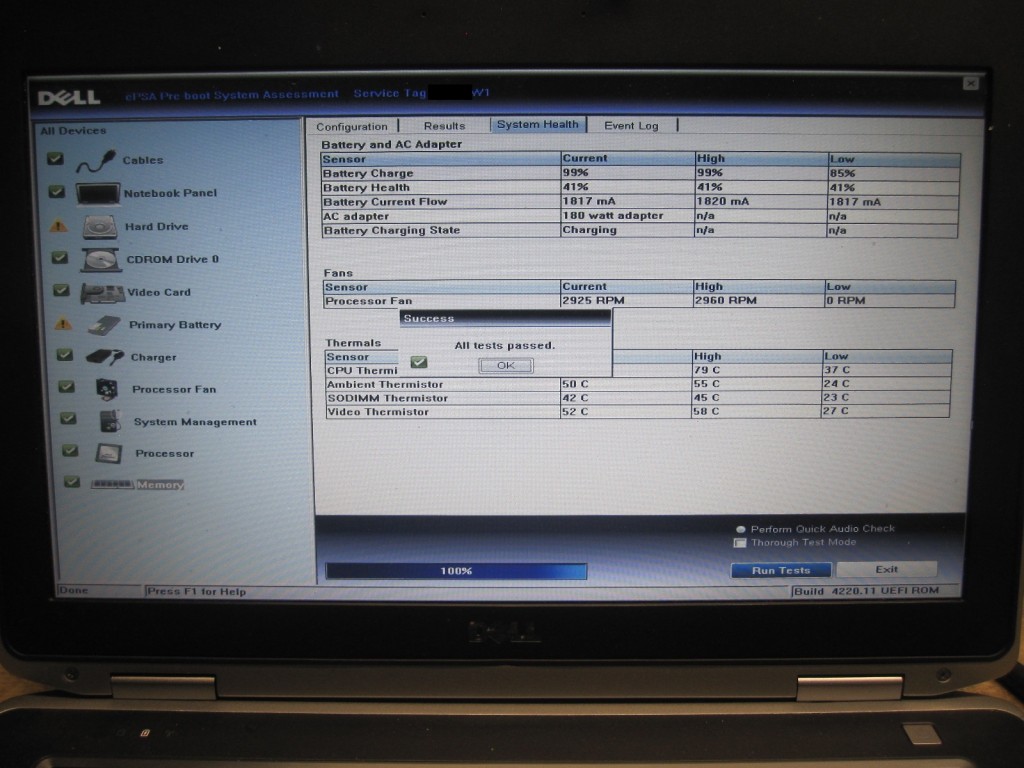The height and width of the screenshot is (768, 1024).
Task: Click the 2925 RPM fan value
Action: click(x=593, y=300)
